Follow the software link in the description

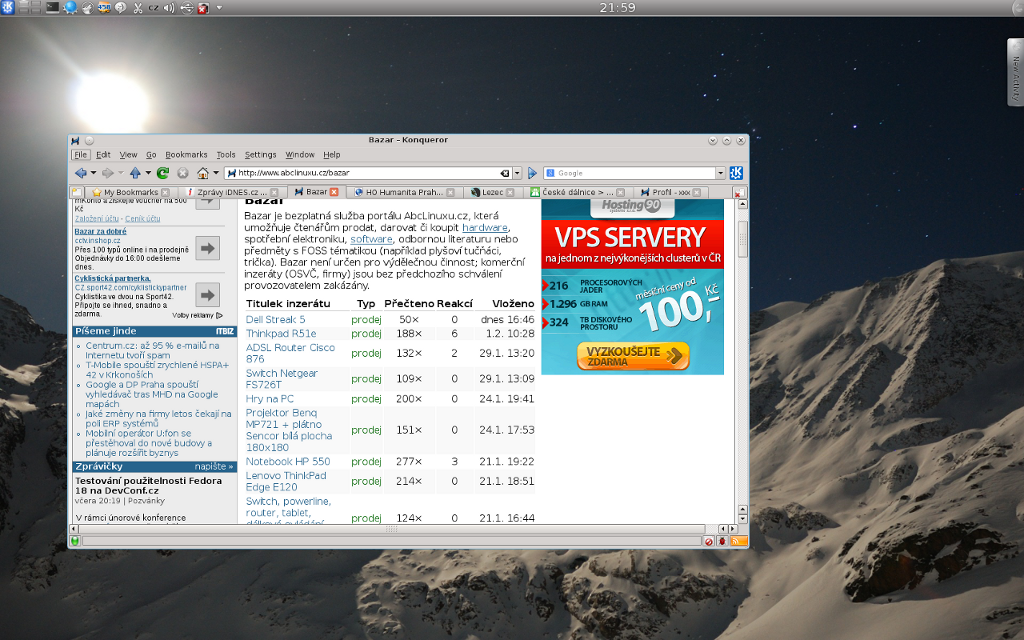pyautogui.click(x=372, y=239)
